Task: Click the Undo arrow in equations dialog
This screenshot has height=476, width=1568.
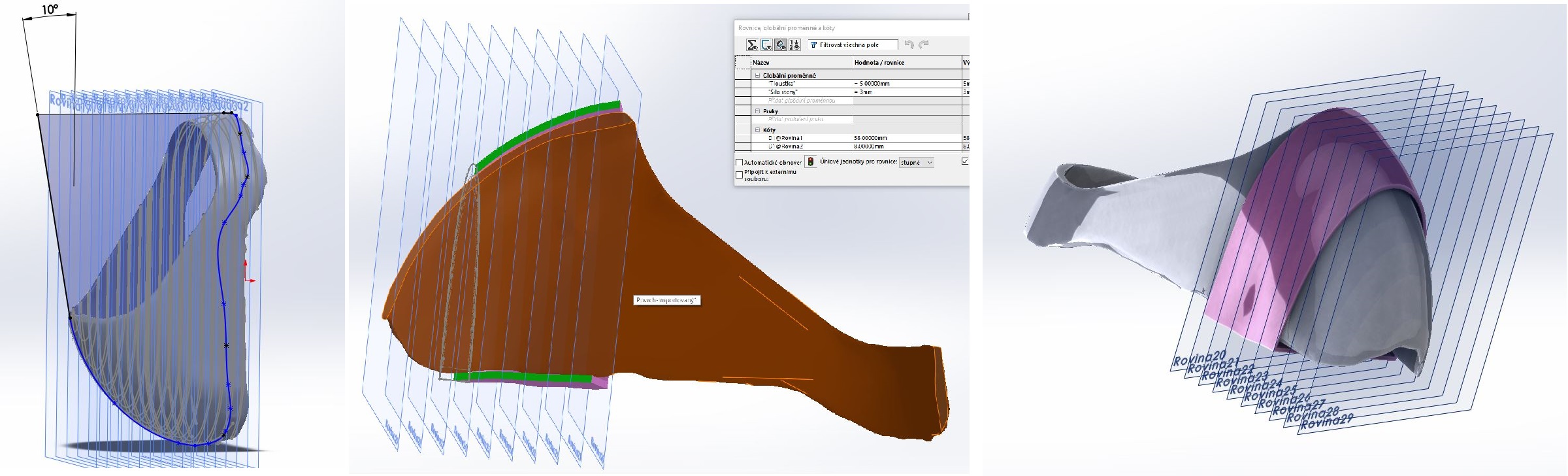Action: tap(909, 44)
